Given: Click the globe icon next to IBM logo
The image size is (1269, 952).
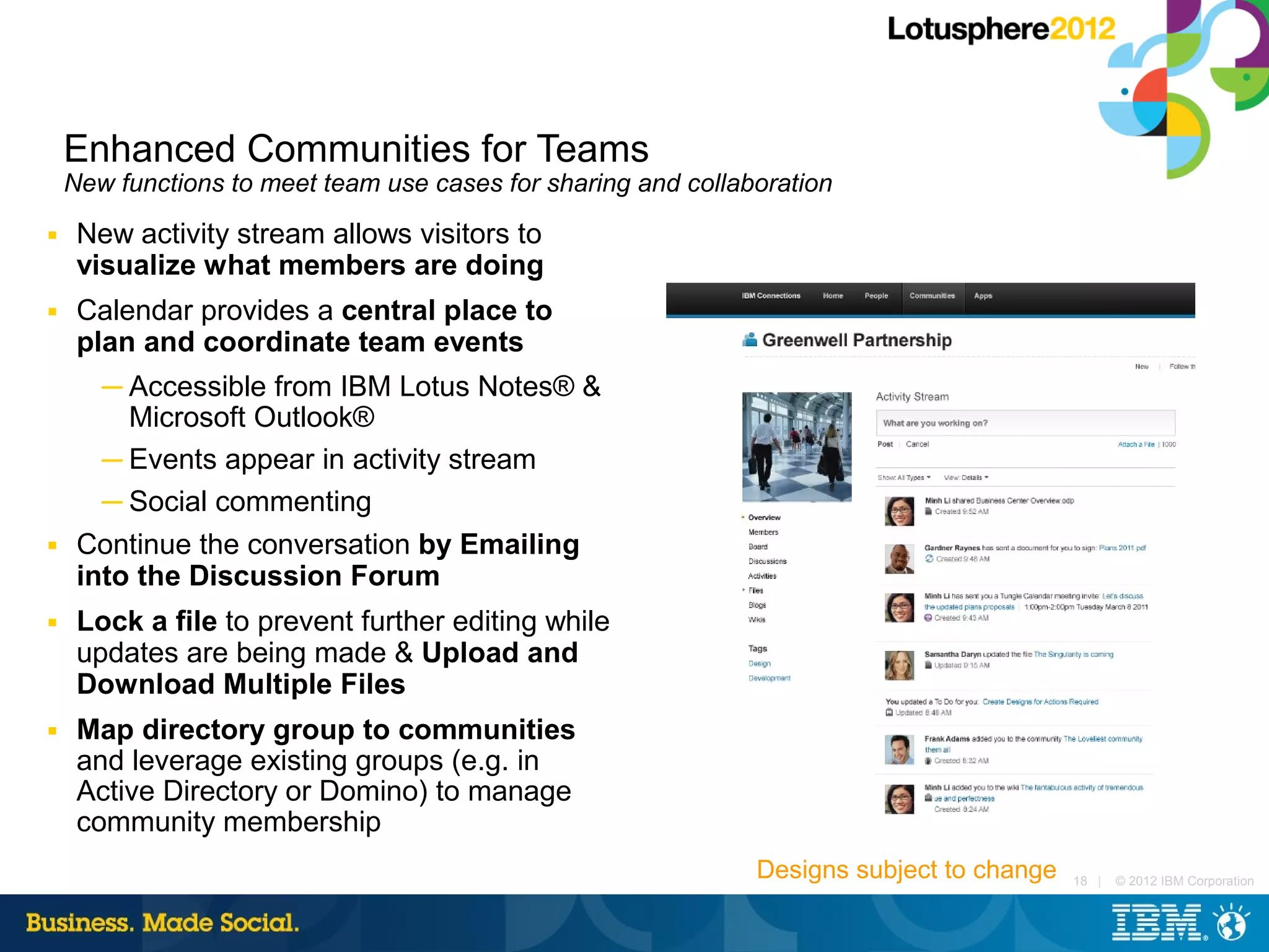Looking at the screenshot, I should tap(1232, 924).
